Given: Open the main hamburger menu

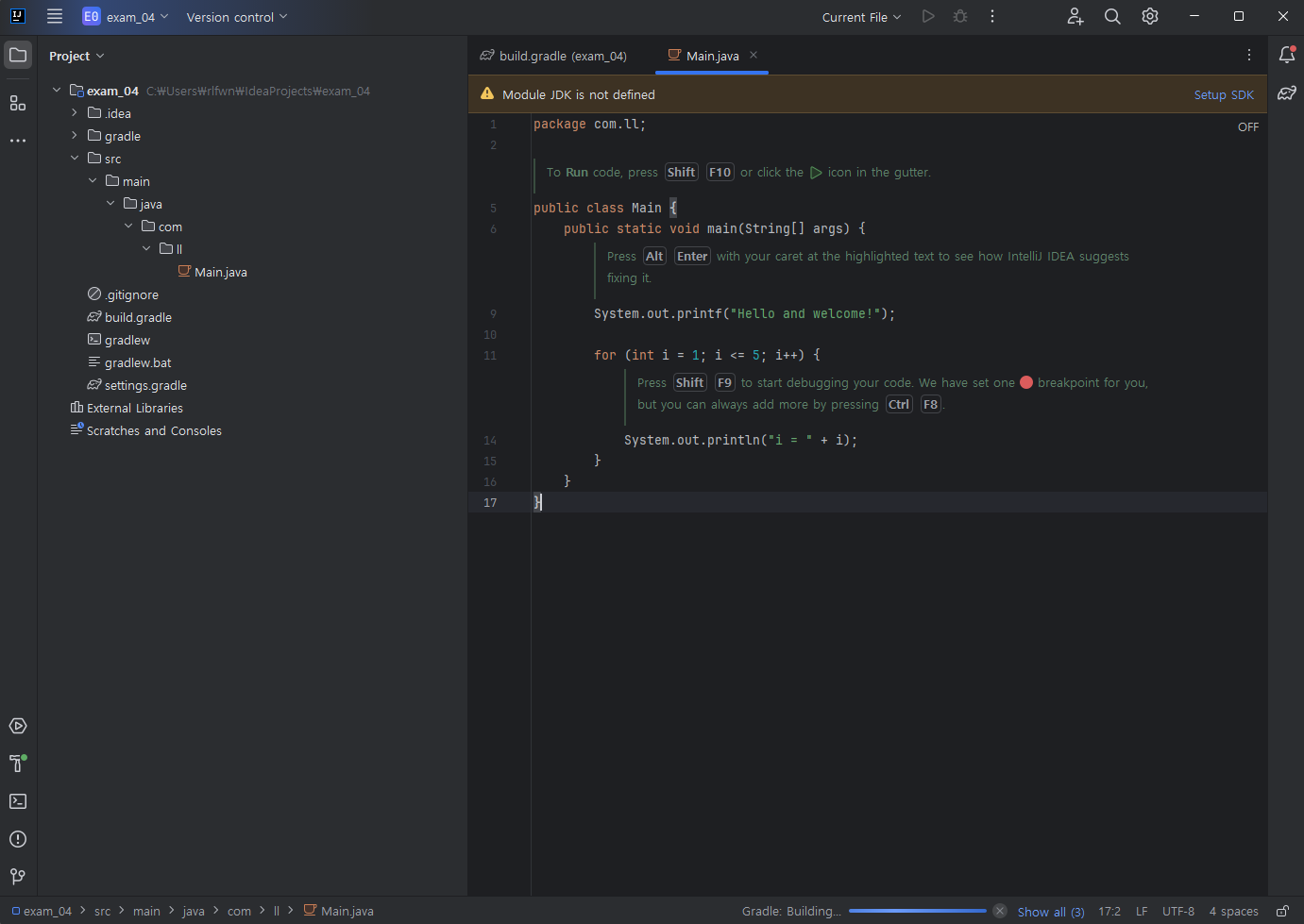Looking at the screenshot, I should click(54, 16).
